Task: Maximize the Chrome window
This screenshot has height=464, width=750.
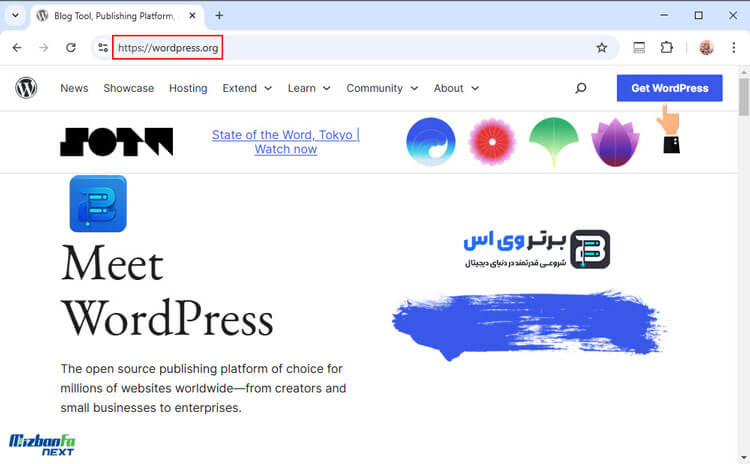Action: (698, 15)
